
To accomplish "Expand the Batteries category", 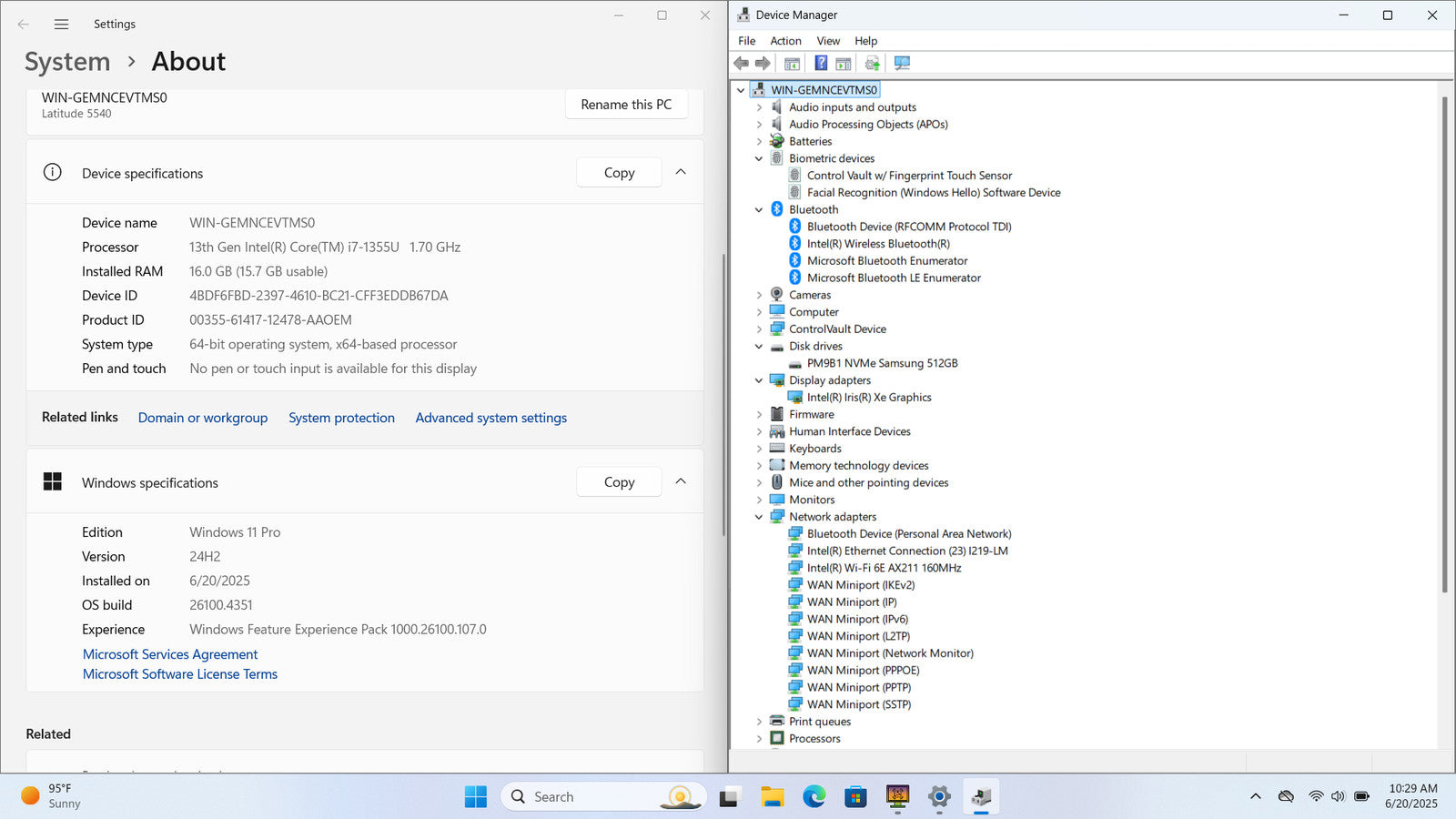I will (759, 142).
